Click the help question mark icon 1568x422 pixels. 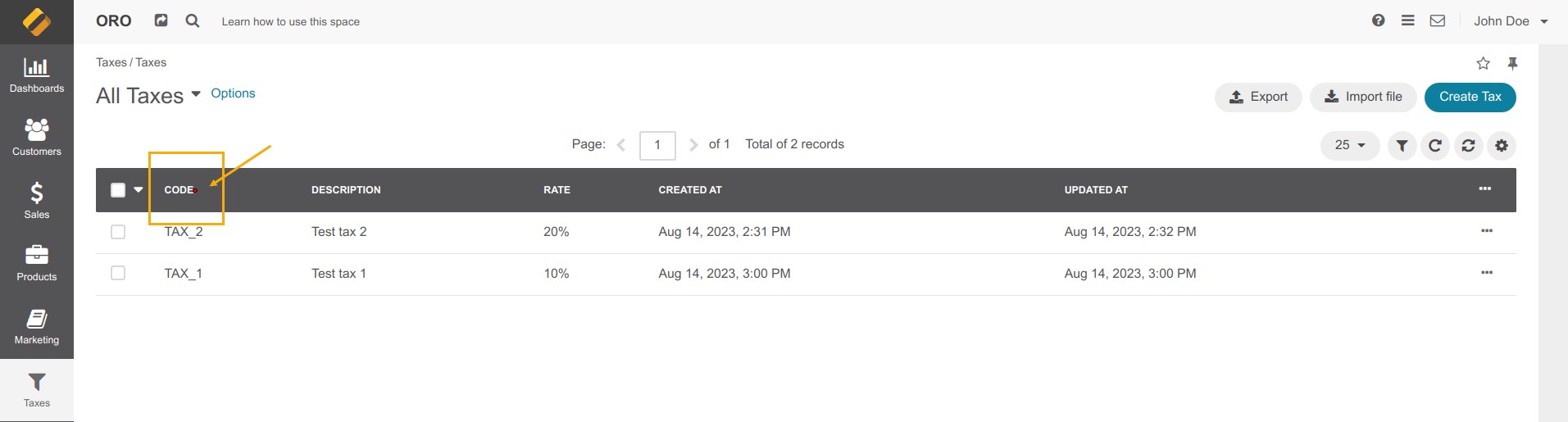click(1379, 20)
